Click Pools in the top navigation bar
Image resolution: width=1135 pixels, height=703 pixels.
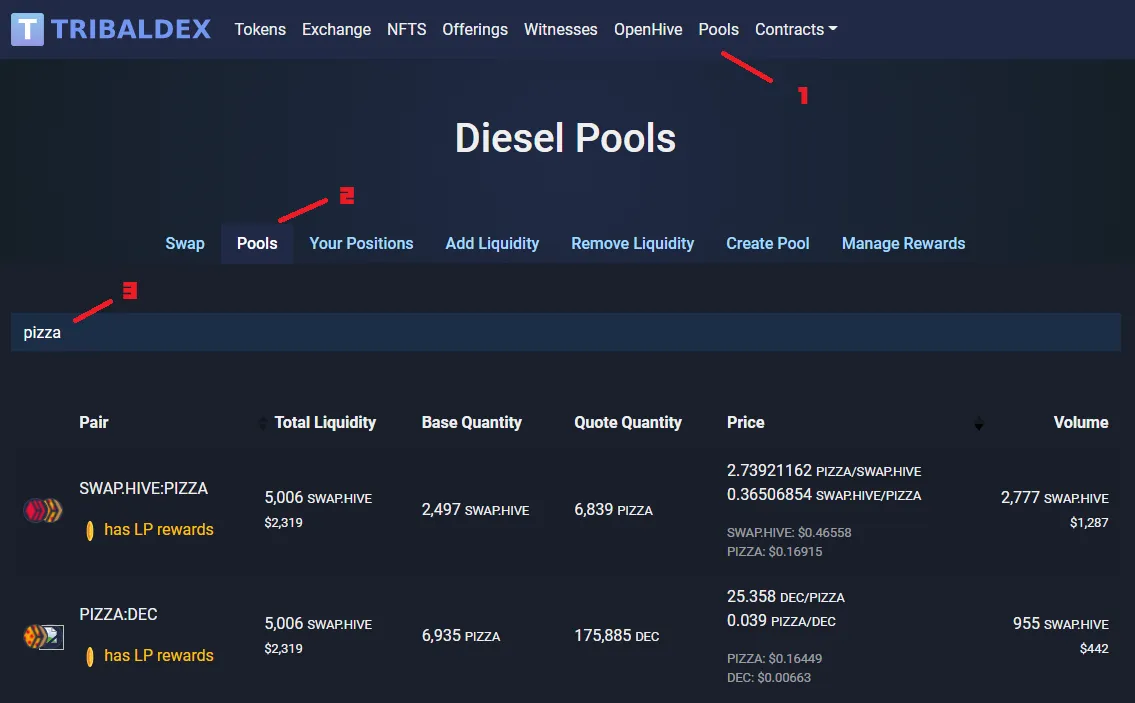pyautogui.click(x=719, y=29)
